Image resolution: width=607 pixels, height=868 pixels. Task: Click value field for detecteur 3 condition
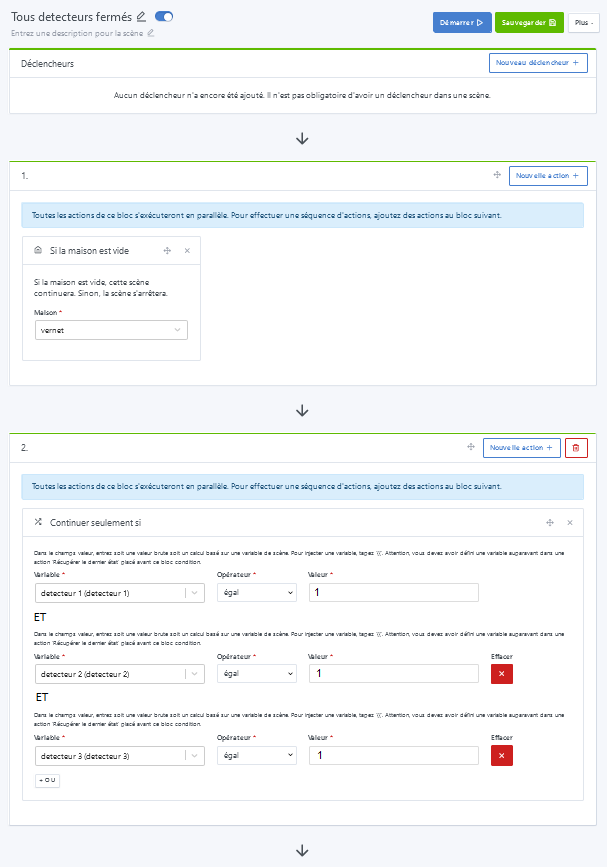pyautogui.click(x=393, y=755)
